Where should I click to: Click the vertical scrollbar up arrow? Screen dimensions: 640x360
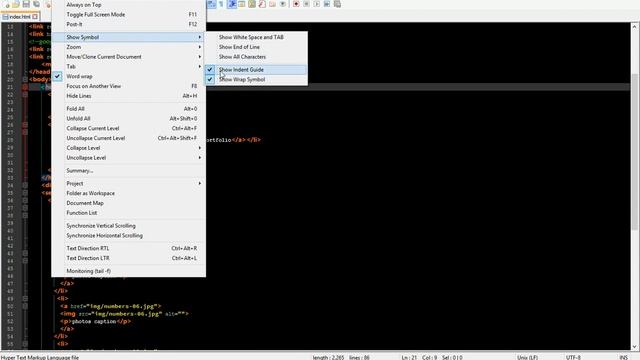point(635,27)
